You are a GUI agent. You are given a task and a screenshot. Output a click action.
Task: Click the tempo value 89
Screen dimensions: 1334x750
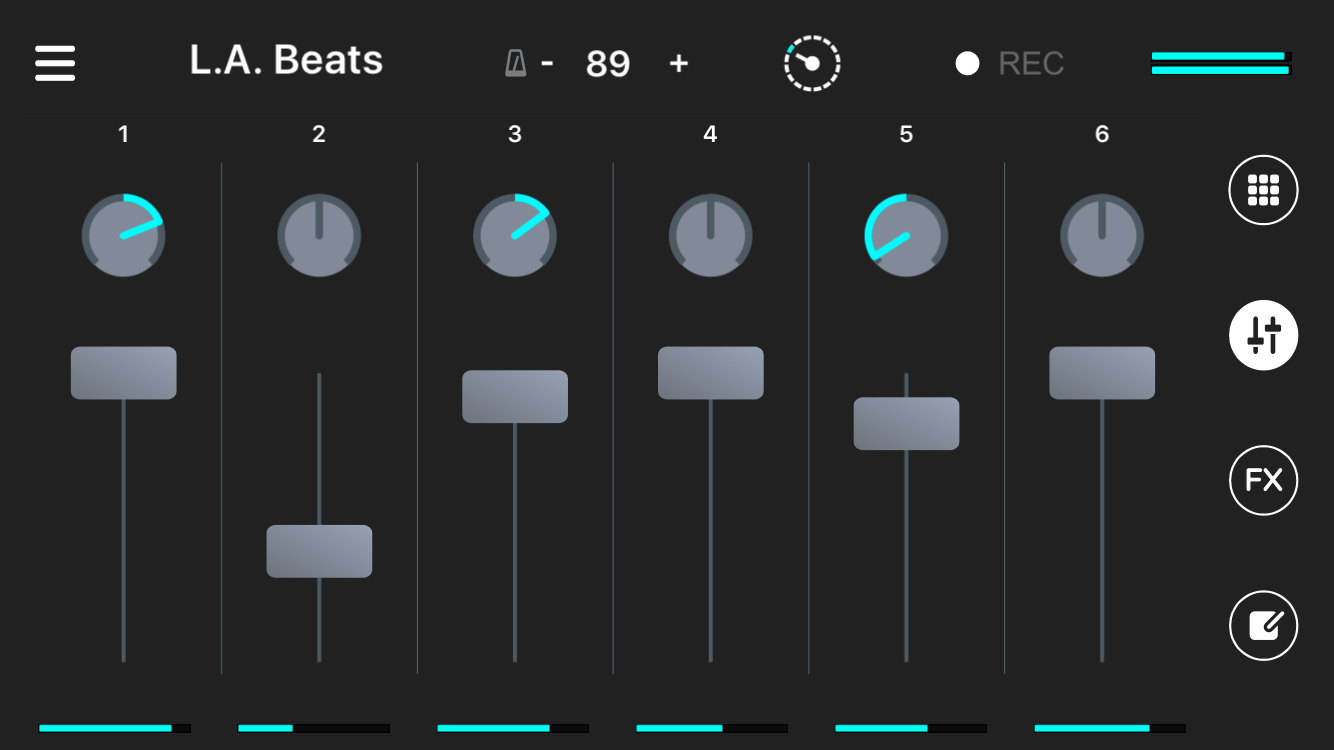(x=608, y=64)
